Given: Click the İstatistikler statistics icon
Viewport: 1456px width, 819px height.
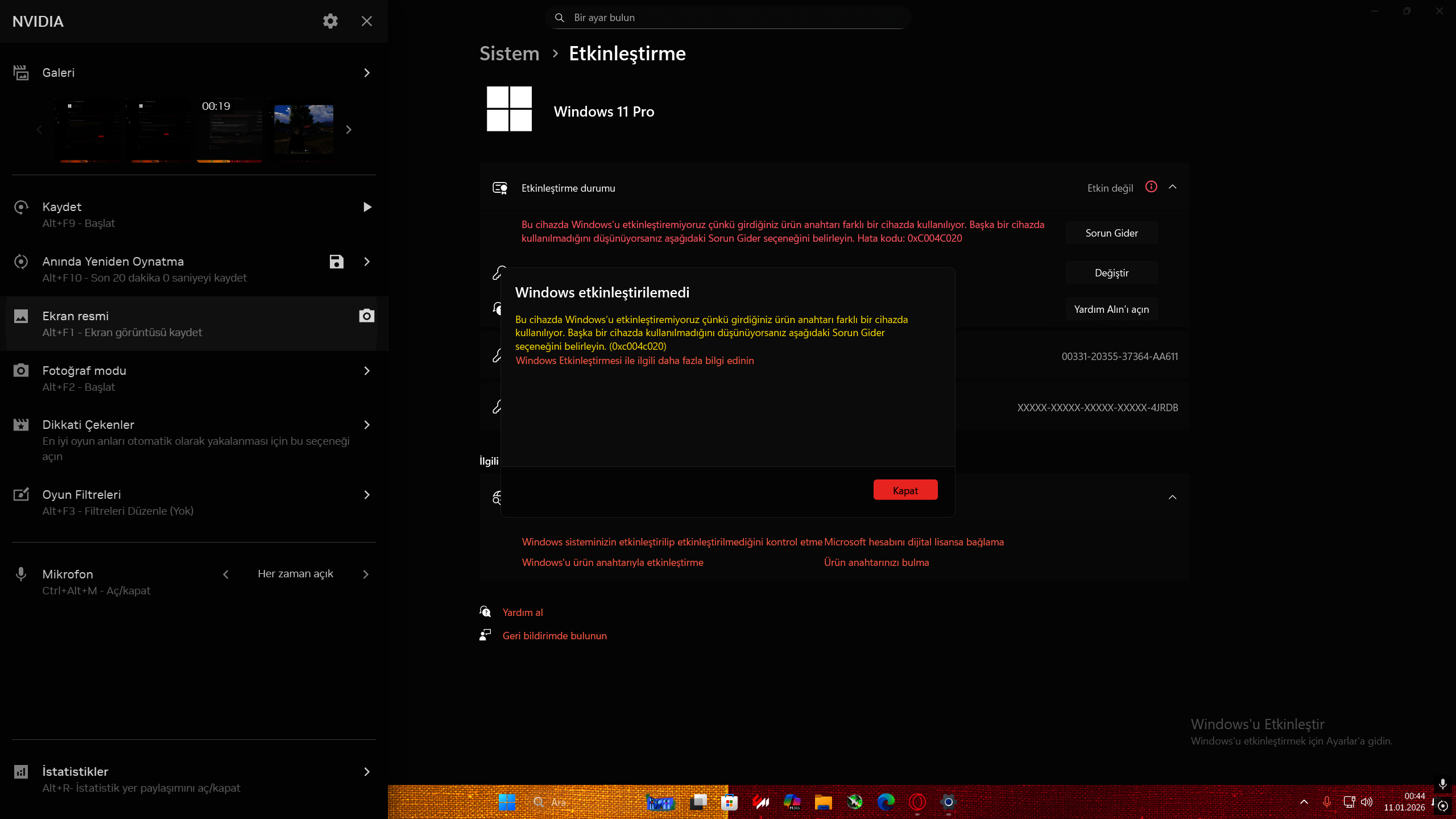Looking at the screenshot, I should tap(21, 772).
